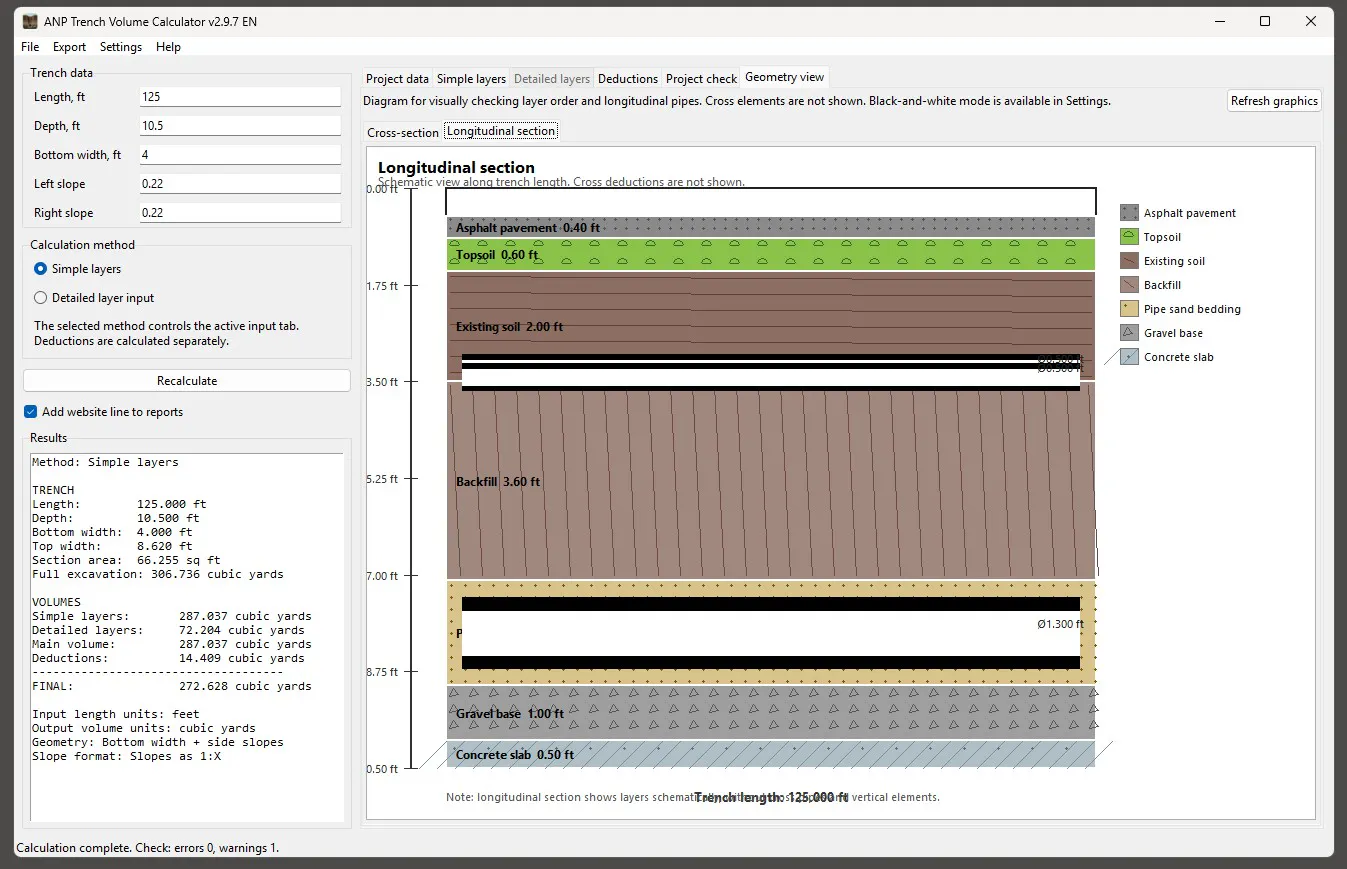Click the Left slope input field
The image size is (1347, 869).
tap(240, 184)
